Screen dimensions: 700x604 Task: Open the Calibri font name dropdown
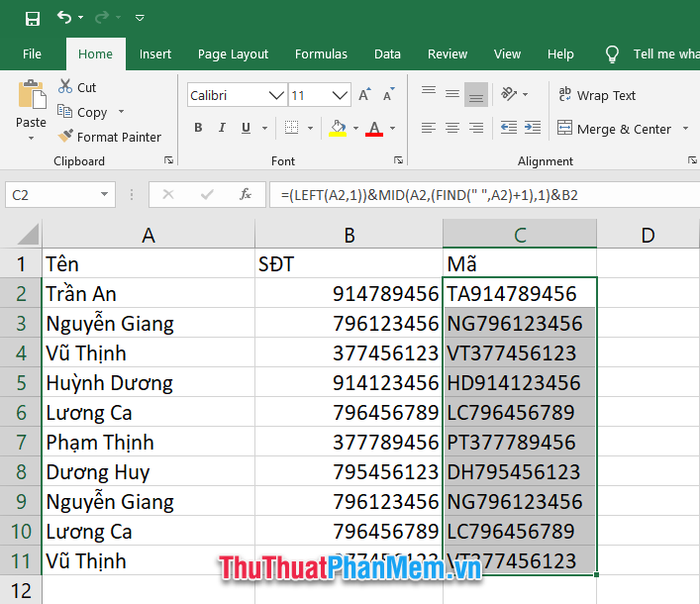tap(276, 96)
